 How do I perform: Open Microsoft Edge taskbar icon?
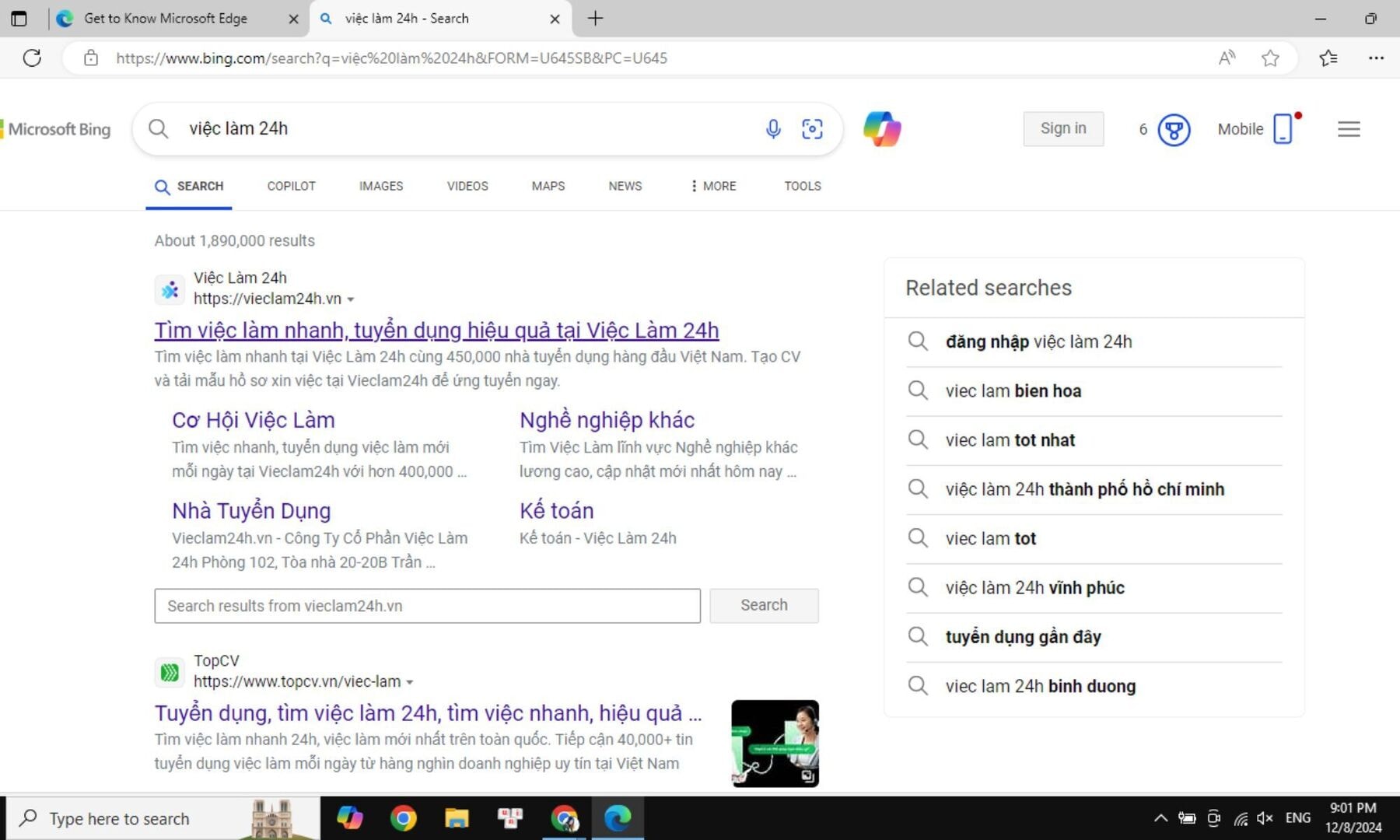(x=618, y=818)
